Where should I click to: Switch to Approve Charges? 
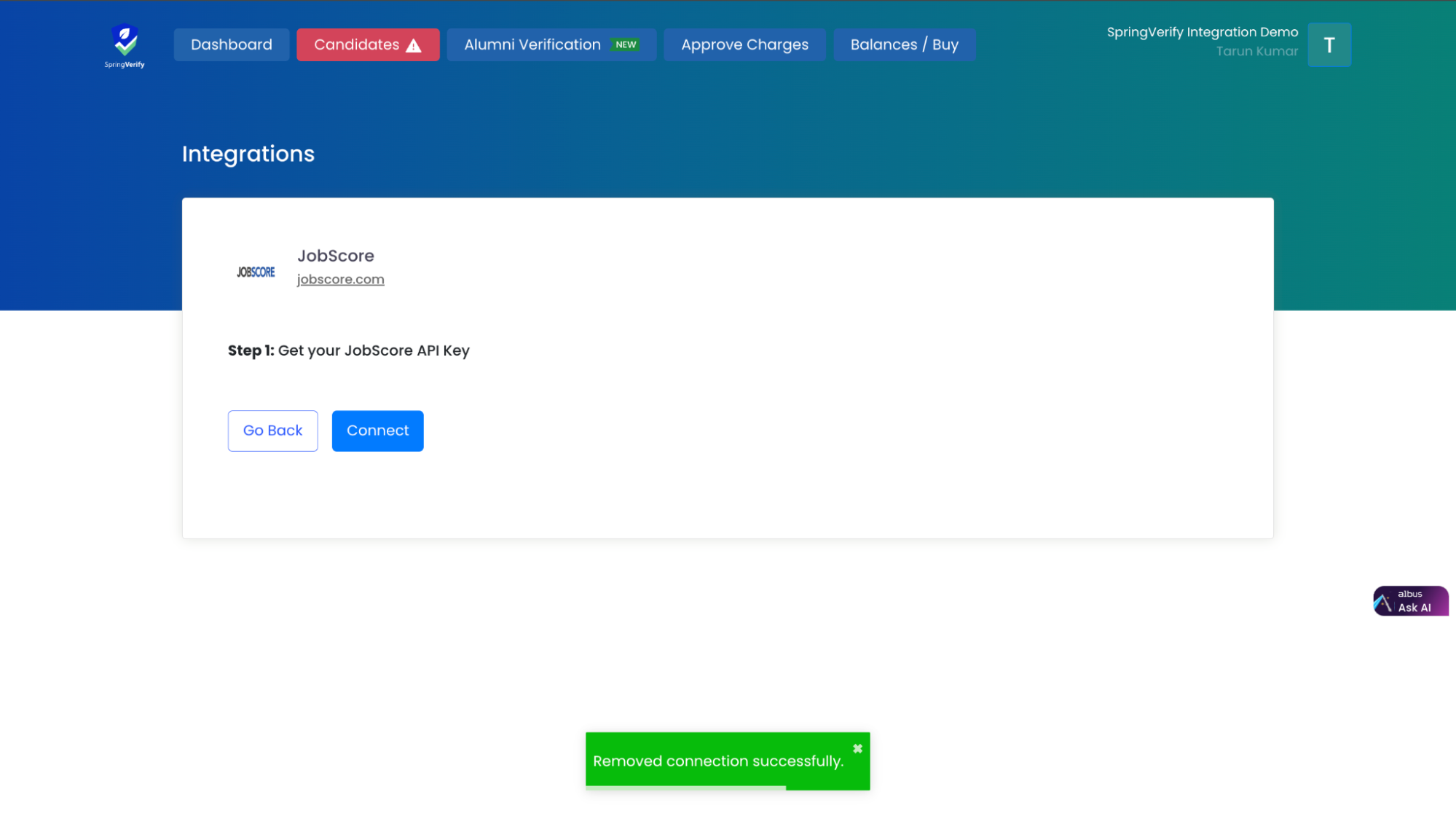[744, 44]
